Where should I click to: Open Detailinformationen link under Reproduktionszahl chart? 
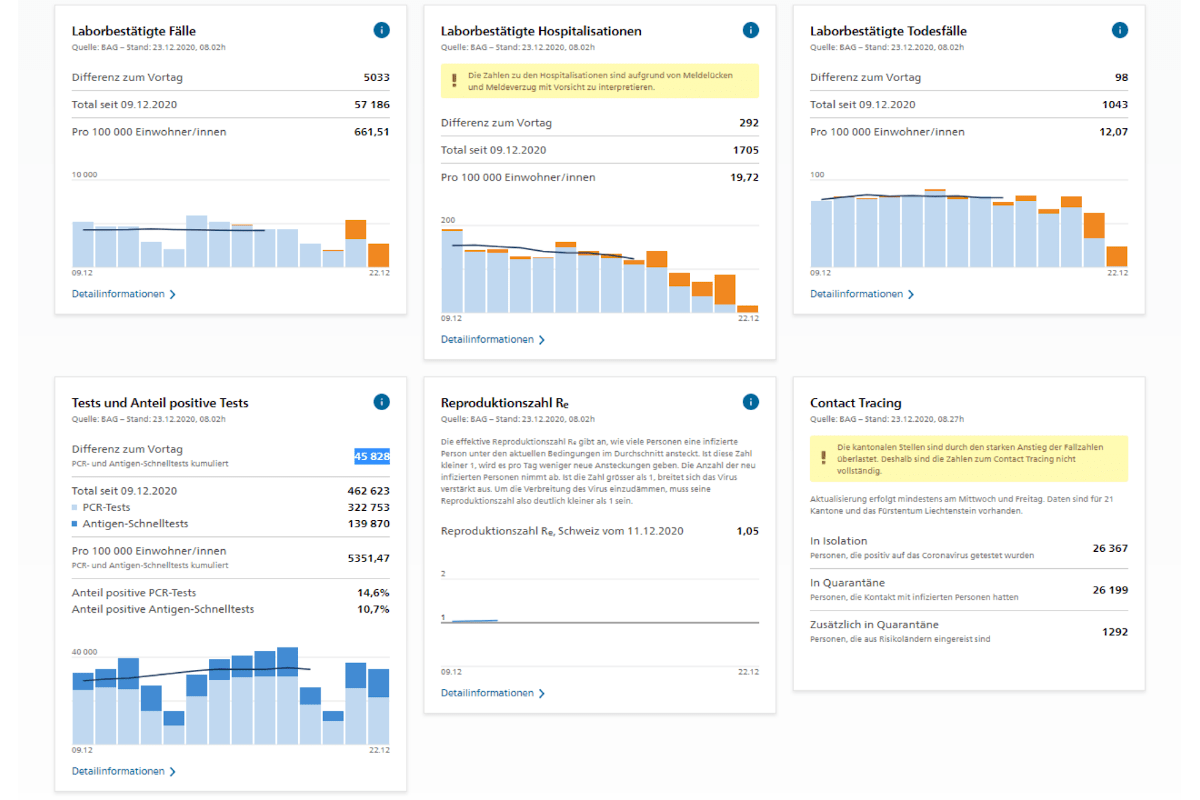pyautogui.click(x=487, y=693)
